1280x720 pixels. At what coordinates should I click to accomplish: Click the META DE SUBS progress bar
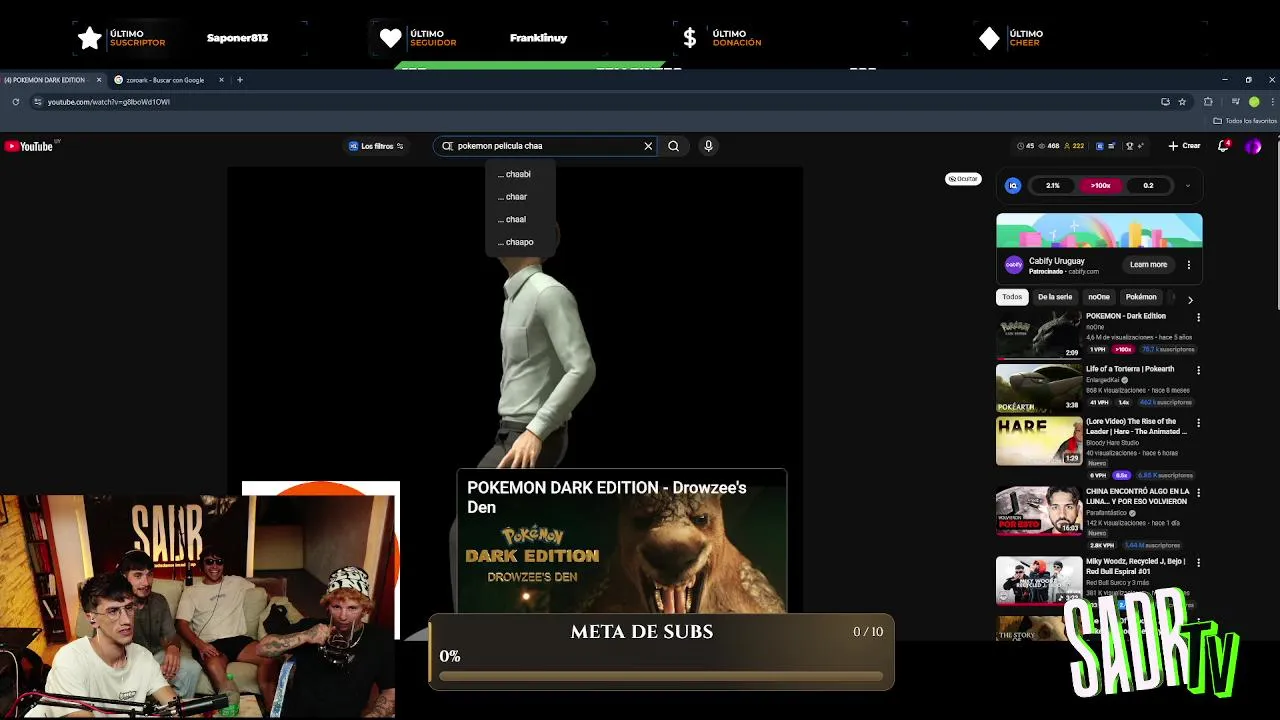[x=661, y=676]
